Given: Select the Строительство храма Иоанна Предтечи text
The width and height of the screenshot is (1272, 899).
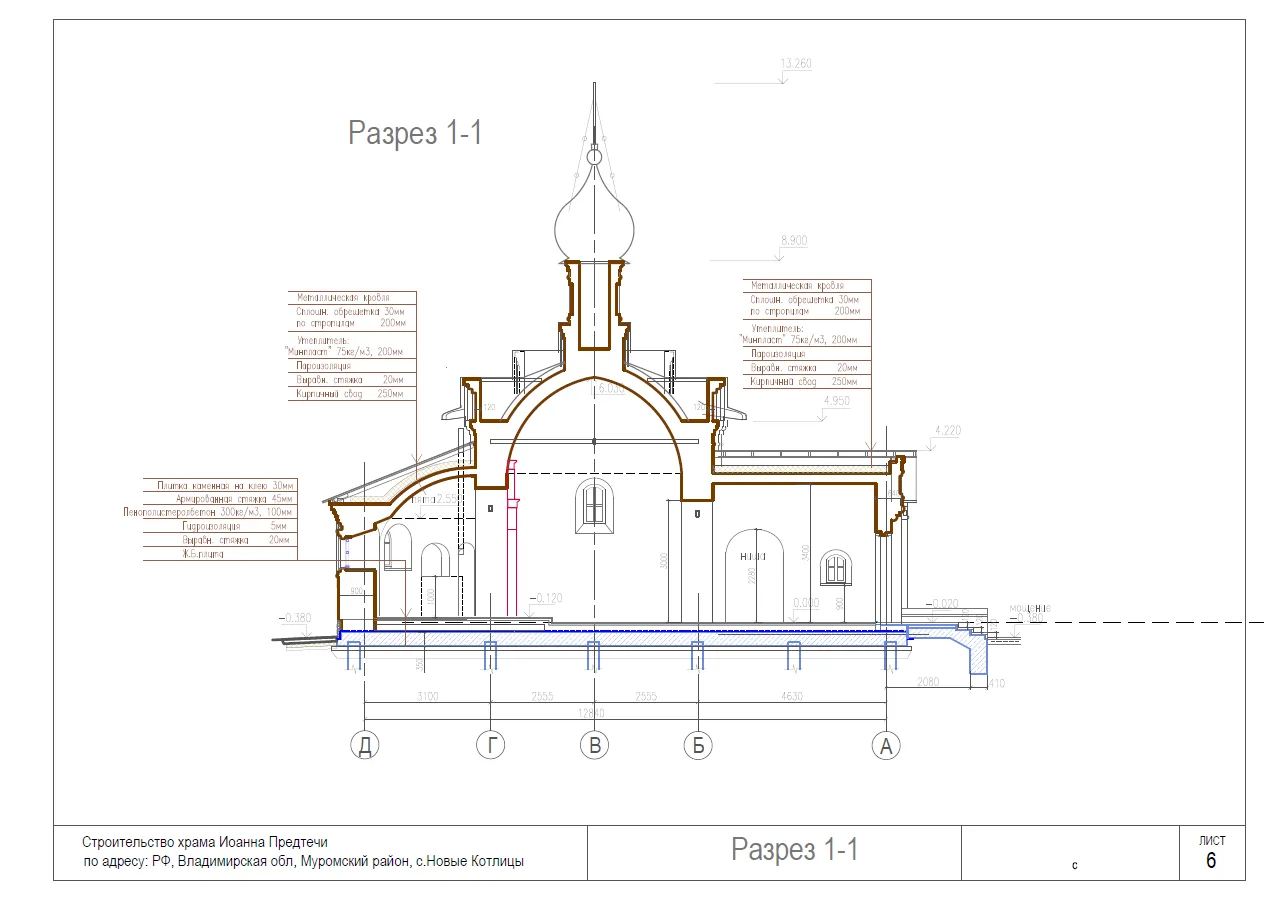Looking at the screenshot, I should click(x=205, y=843).
